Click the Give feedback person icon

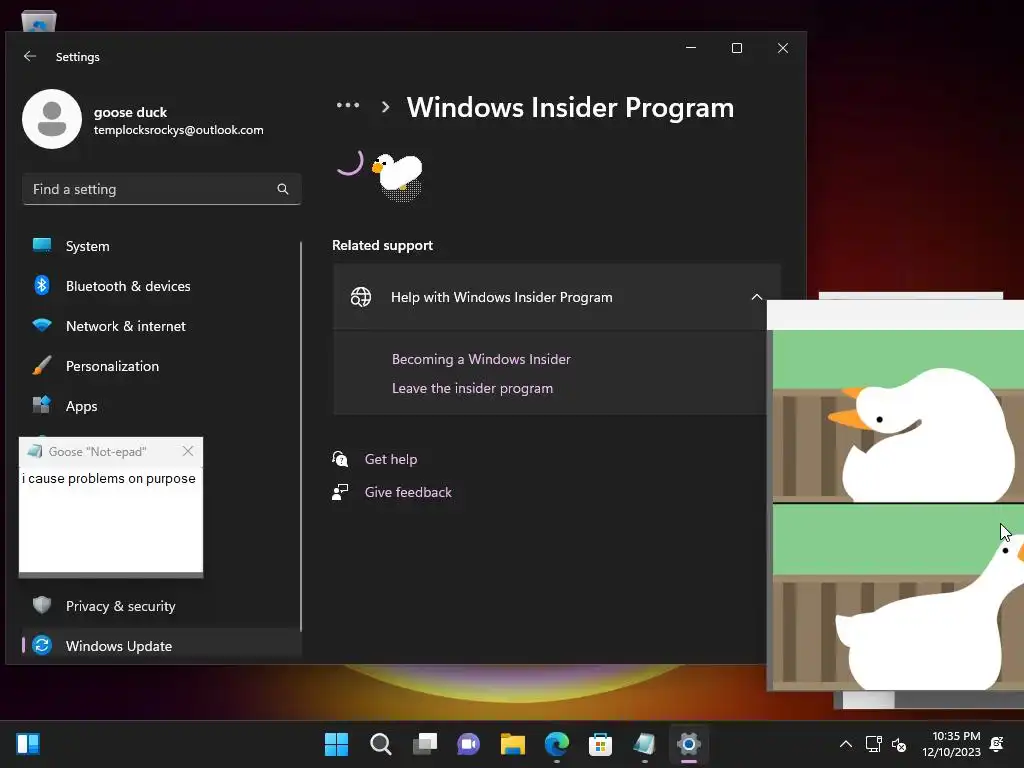coord(340,492)
